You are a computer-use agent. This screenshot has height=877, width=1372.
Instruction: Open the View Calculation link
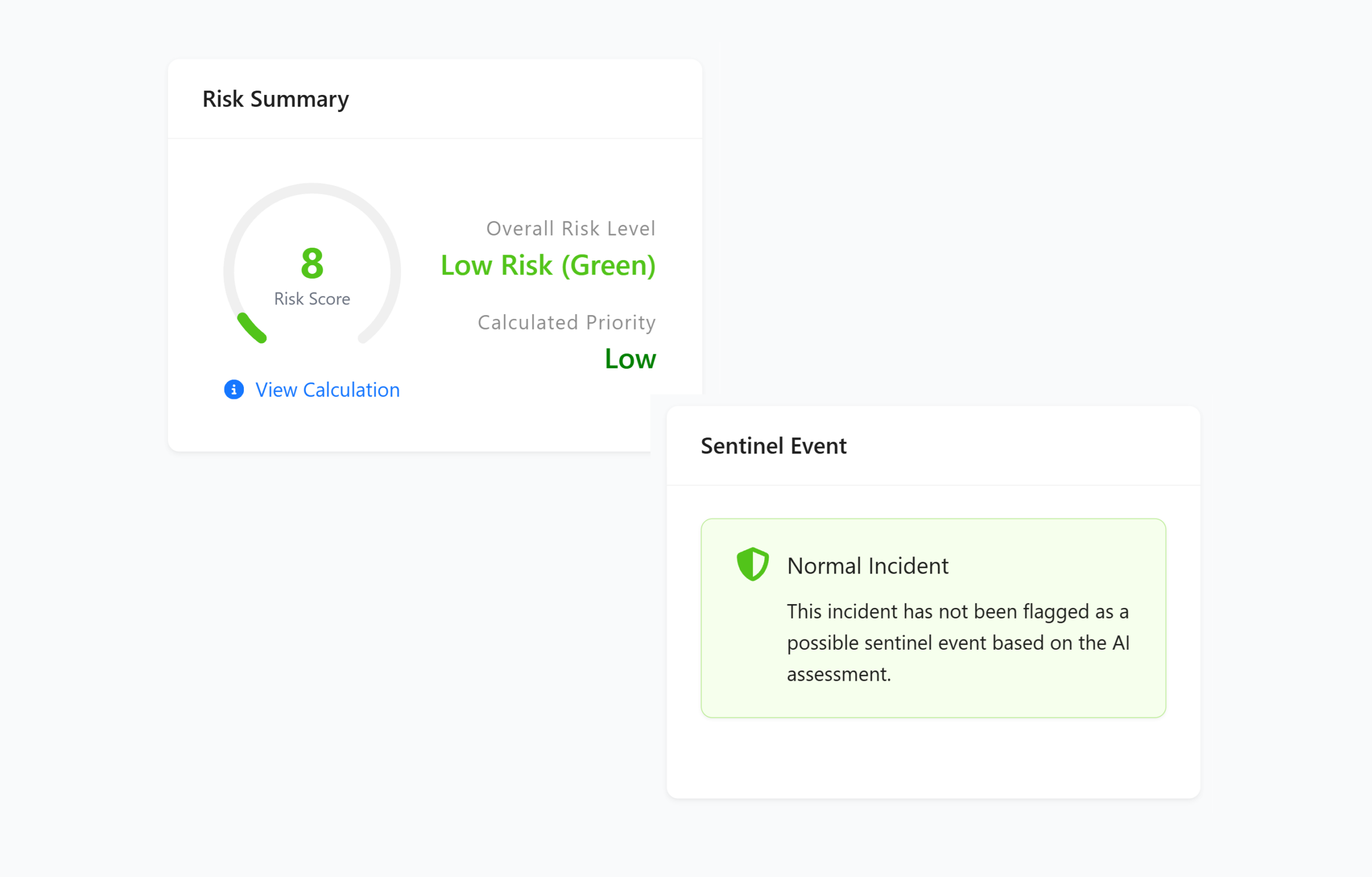click(x=327, y=390)
